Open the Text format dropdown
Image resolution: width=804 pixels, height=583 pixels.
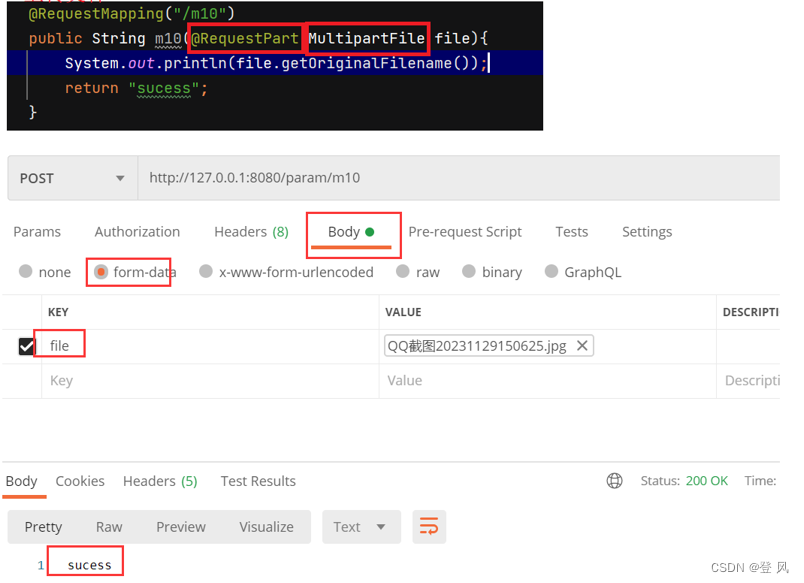click(361, 527)
